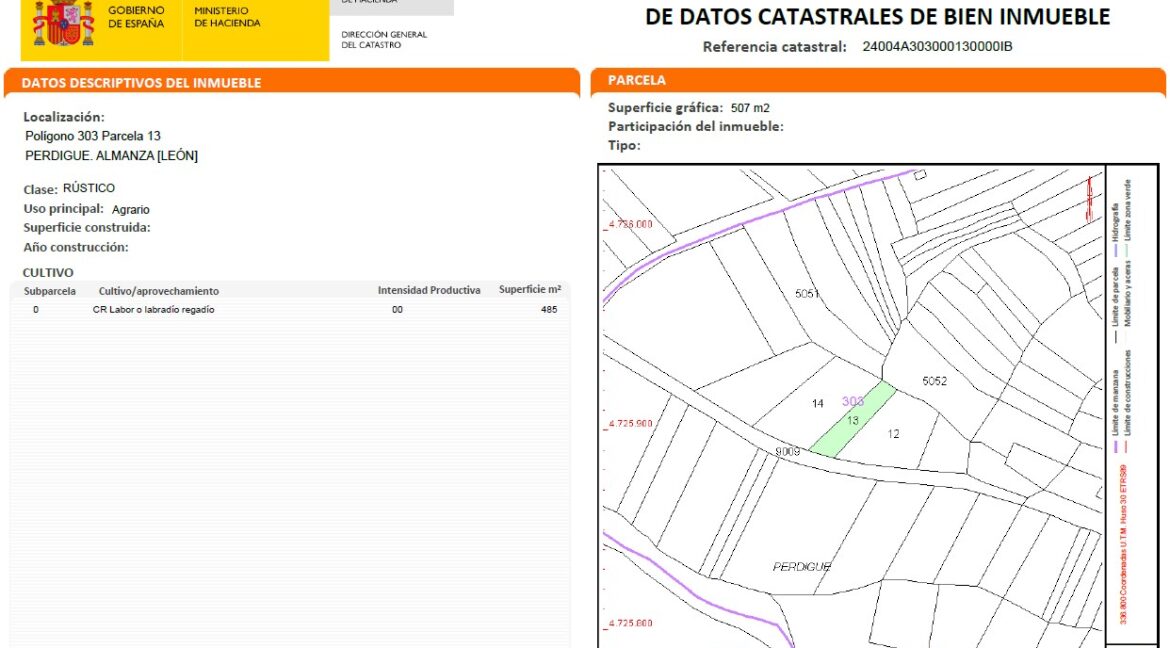Click the 'PARCELA' section header
This screenshot has width=1170, height=648.
[637, 80]
